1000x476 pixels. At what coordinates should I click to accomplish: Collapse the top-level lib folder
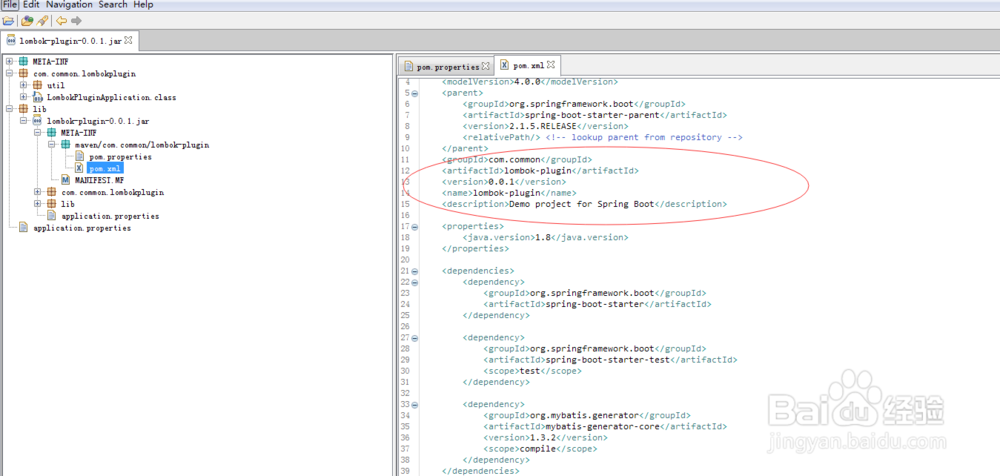point(9,109)
